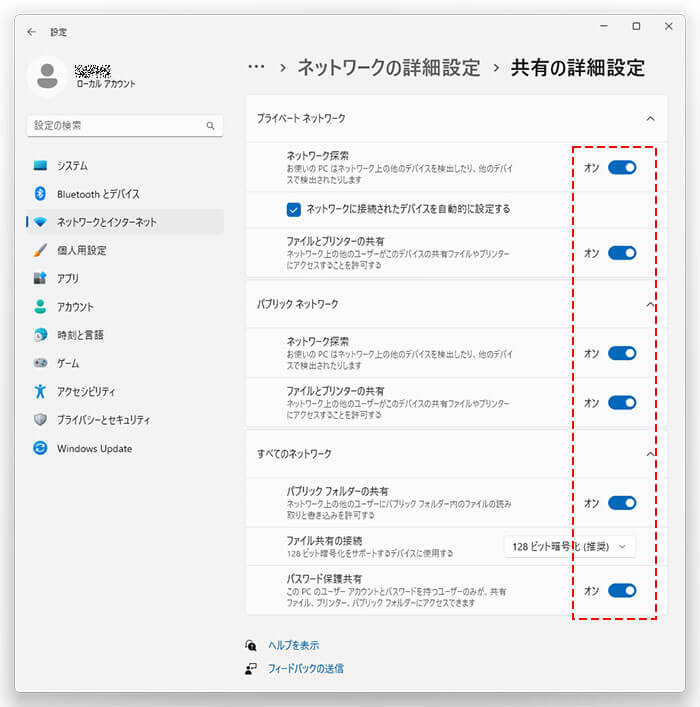Image resolution: width=700 pixels, height=707 pixels.
Task: Click the パスワード保護共有 label
Action: 324,578
